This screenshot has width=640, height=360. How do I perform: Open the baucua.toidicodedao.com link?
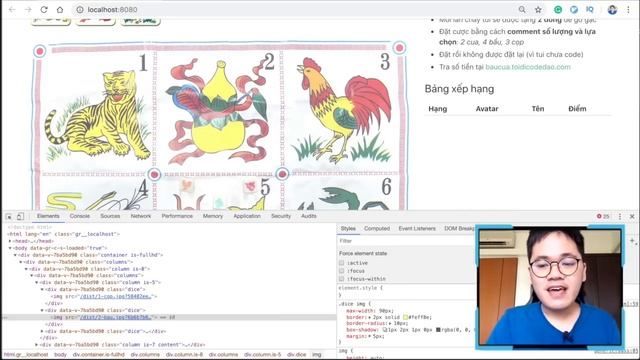pos(528,67)
